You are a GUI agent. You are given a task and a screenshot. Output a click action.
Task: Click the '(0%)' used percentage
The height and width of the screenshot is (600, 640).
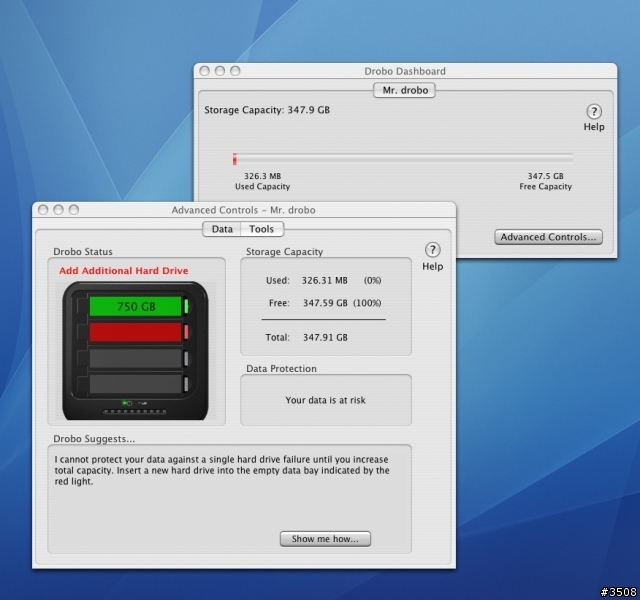372,280
